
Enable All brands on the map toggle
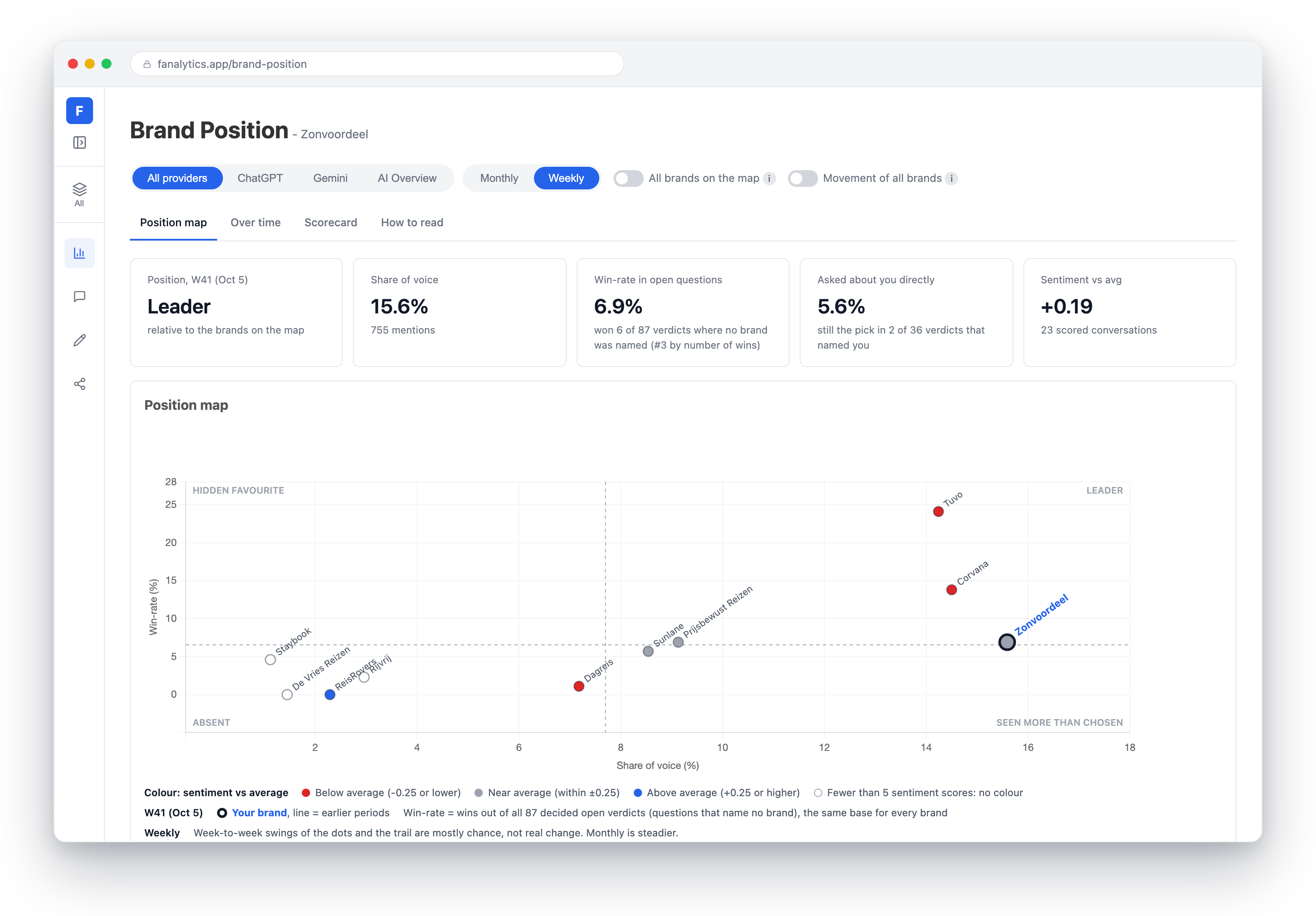(x=628, y=178)
